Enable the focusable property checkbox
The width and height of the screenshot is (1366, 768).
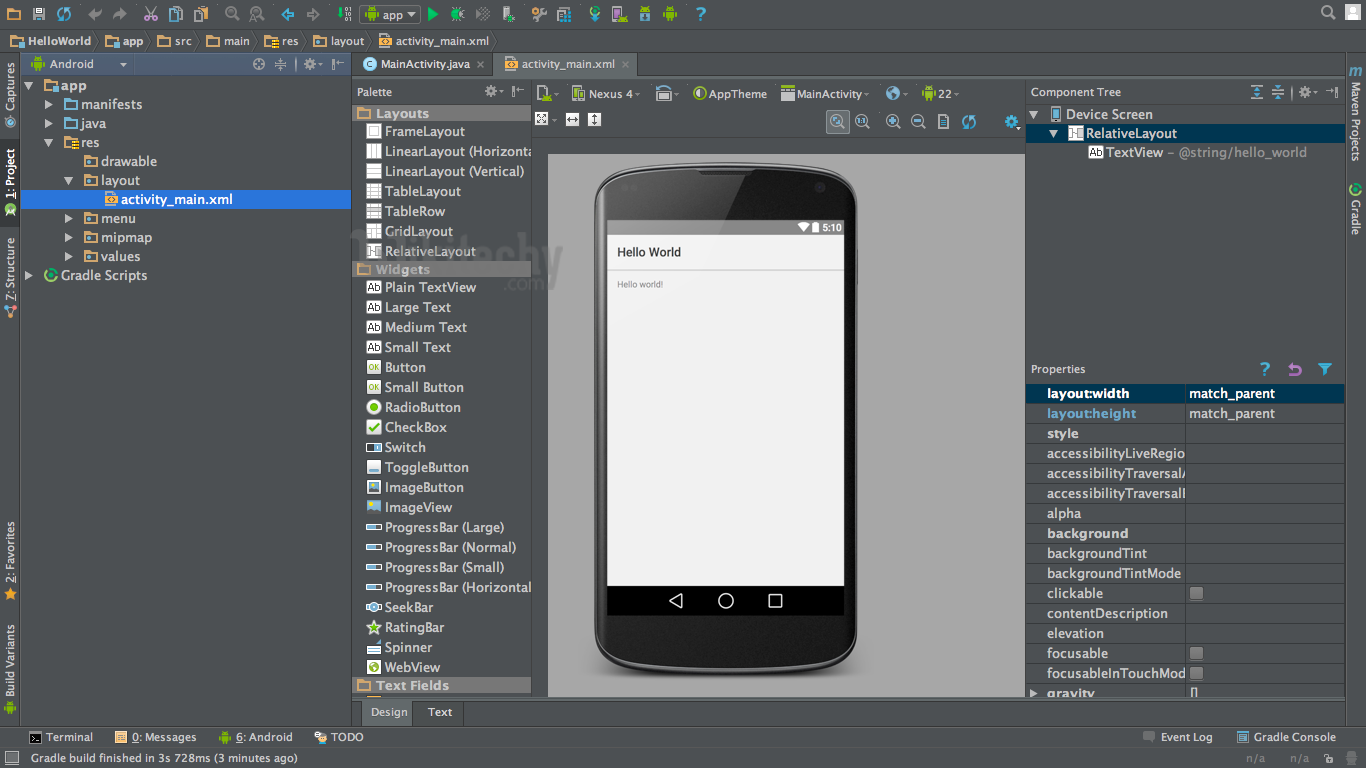[1196, 653]
